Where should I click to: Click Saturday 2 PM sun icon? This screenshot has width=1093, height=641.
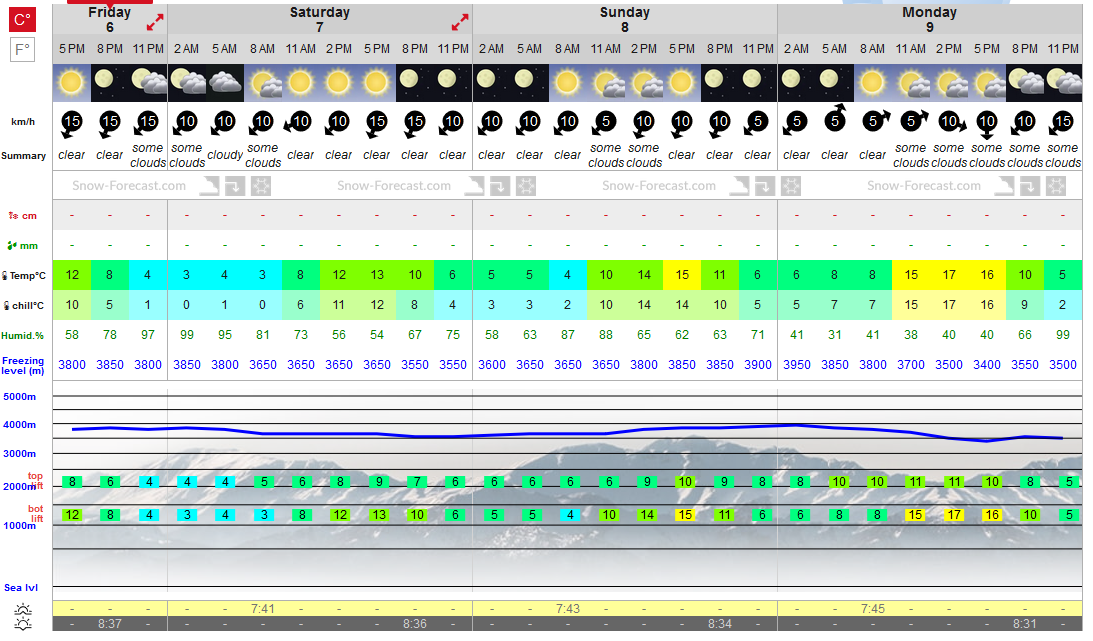(339, 83)
